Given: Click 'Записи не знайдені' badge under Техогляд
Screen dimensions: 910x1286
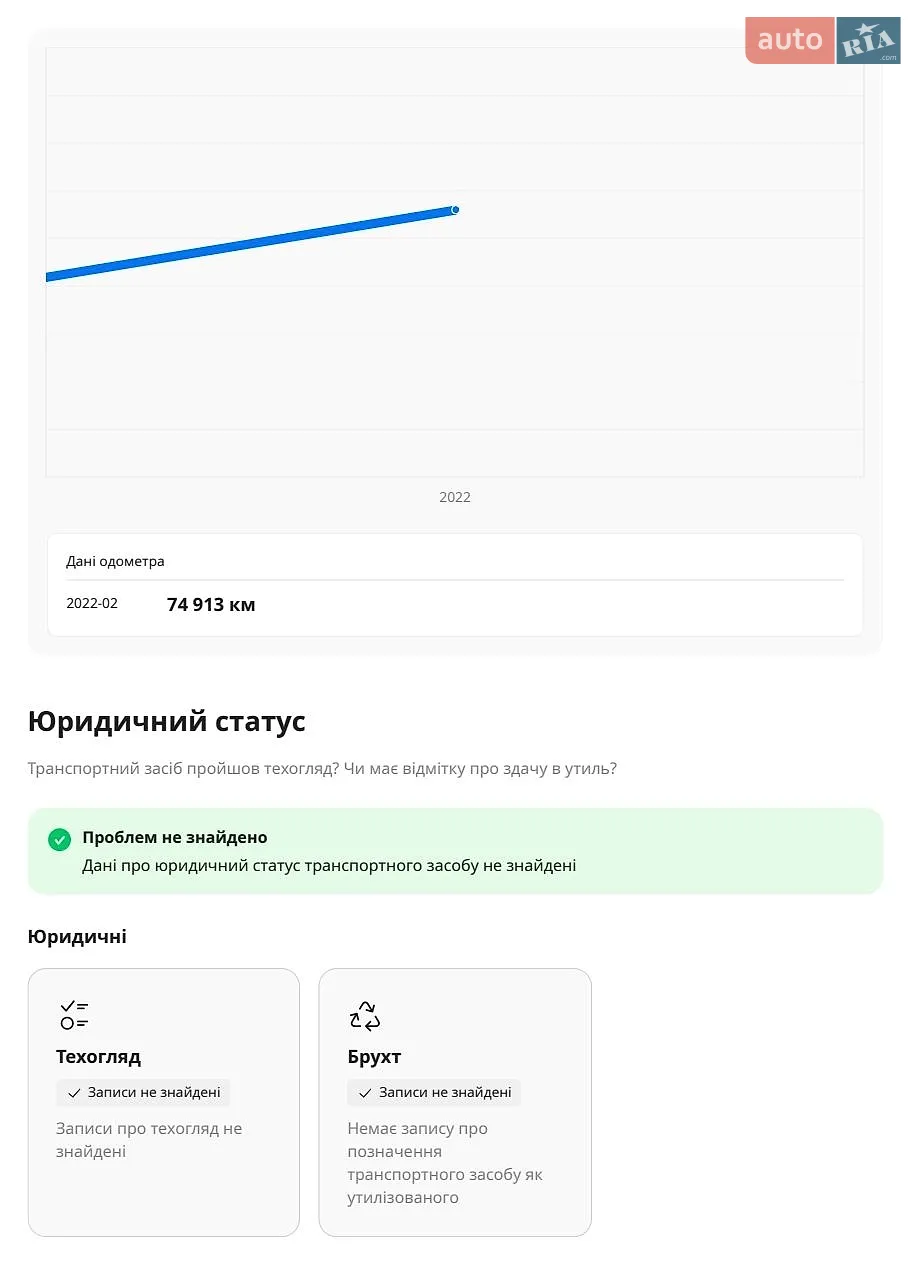Looking at the screenshot, I should click(143, 1093).
